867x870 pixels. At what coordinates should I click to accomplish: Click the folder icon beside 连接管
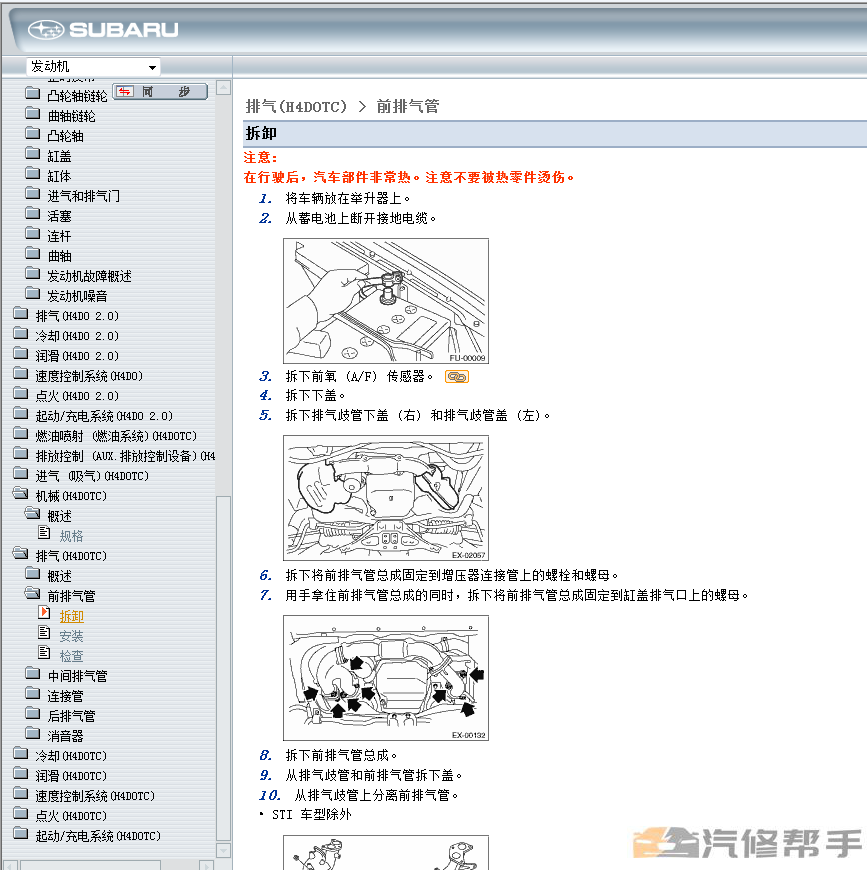click(33, 694)
